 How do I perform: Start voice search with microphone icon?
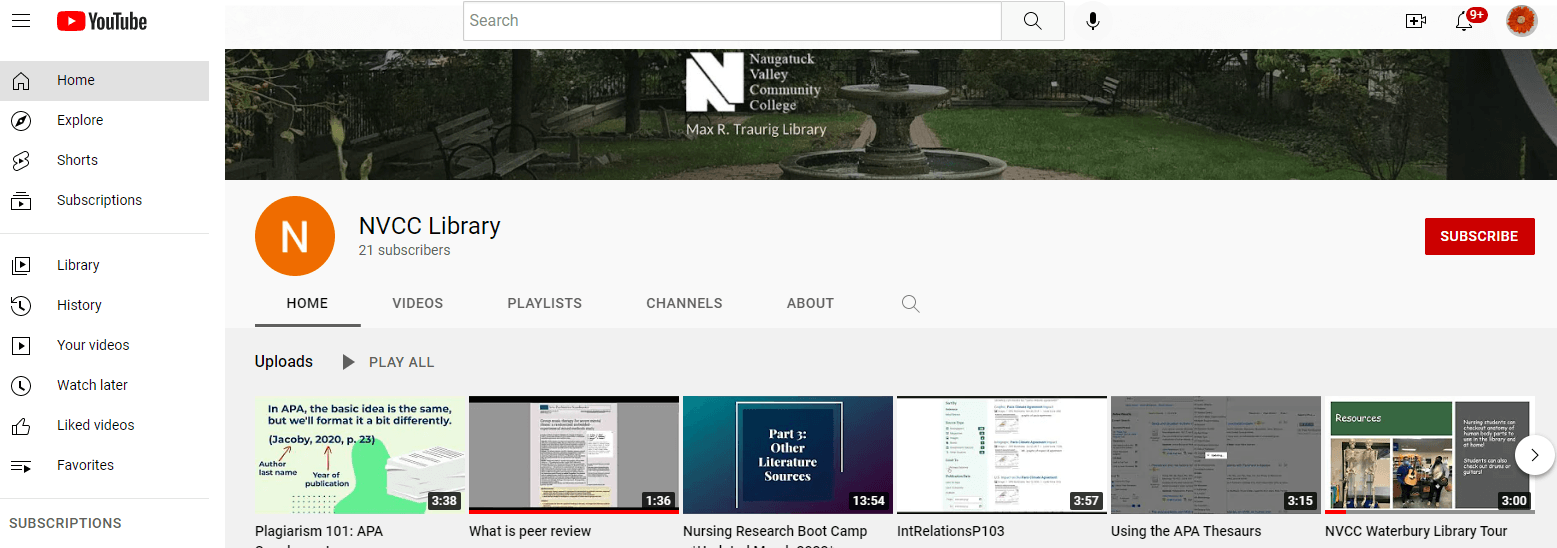1093,21
